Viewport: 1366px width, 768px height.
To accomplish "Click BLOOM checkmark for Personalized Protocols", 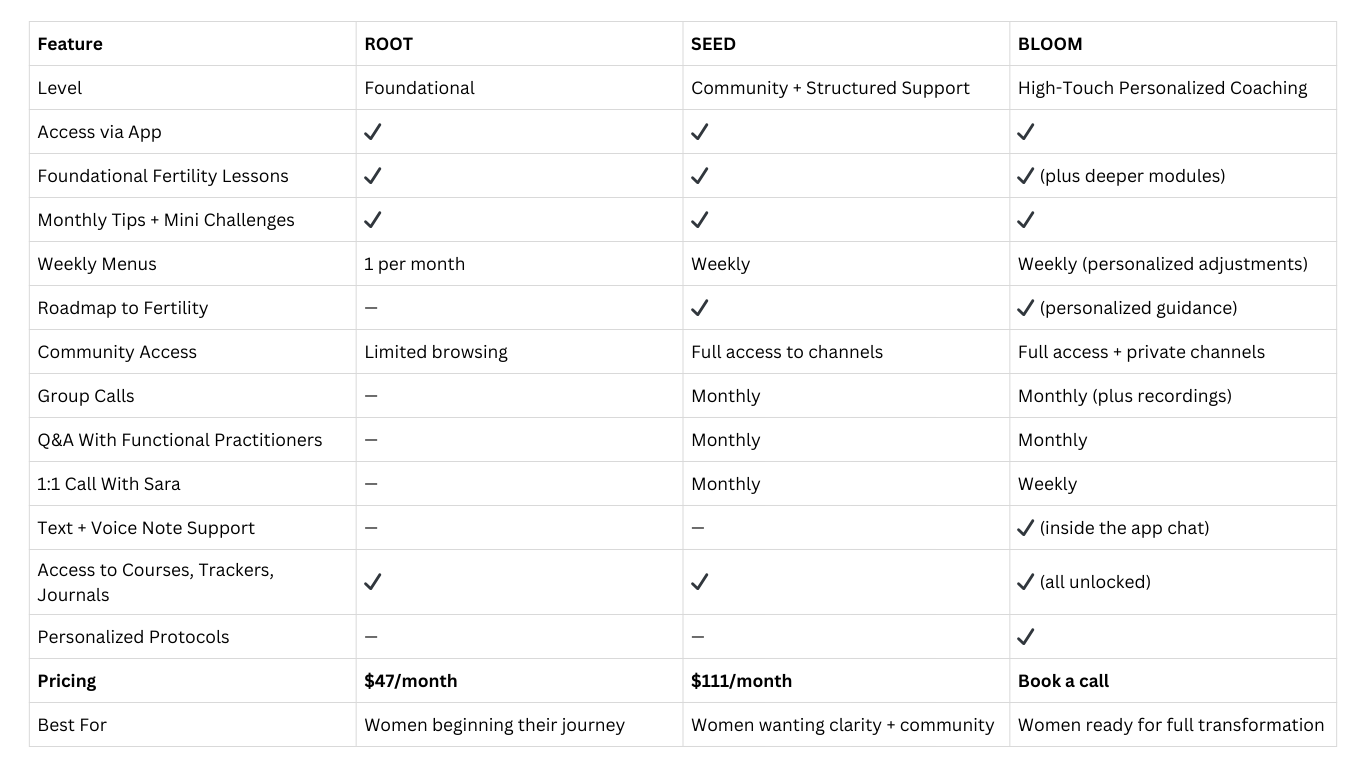I will 1025,637.
